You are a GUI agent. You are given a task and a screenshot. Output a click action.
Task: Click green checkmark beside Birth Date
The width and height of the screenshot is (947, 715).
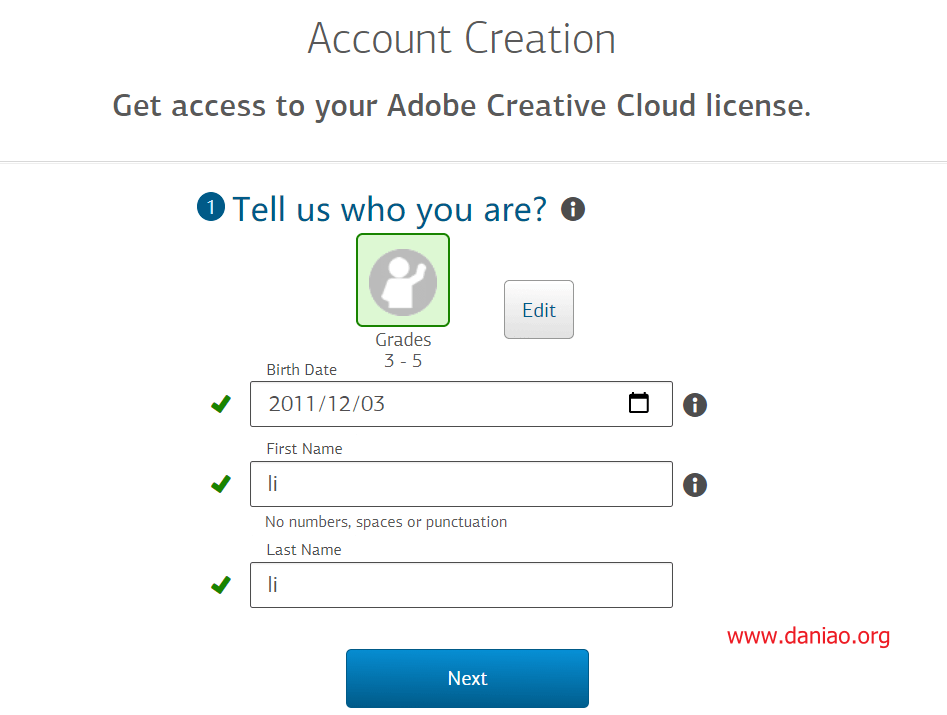coord(221,404)
